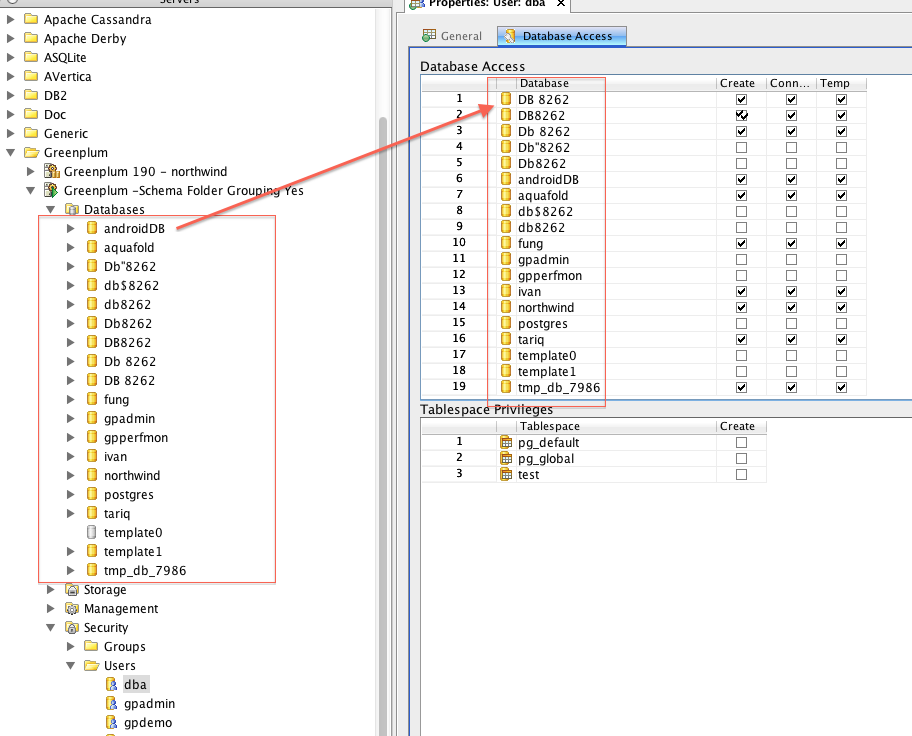Click Create column header in Tablespace Privileges
Screen dimensions: 912x736
pos(741,426)
